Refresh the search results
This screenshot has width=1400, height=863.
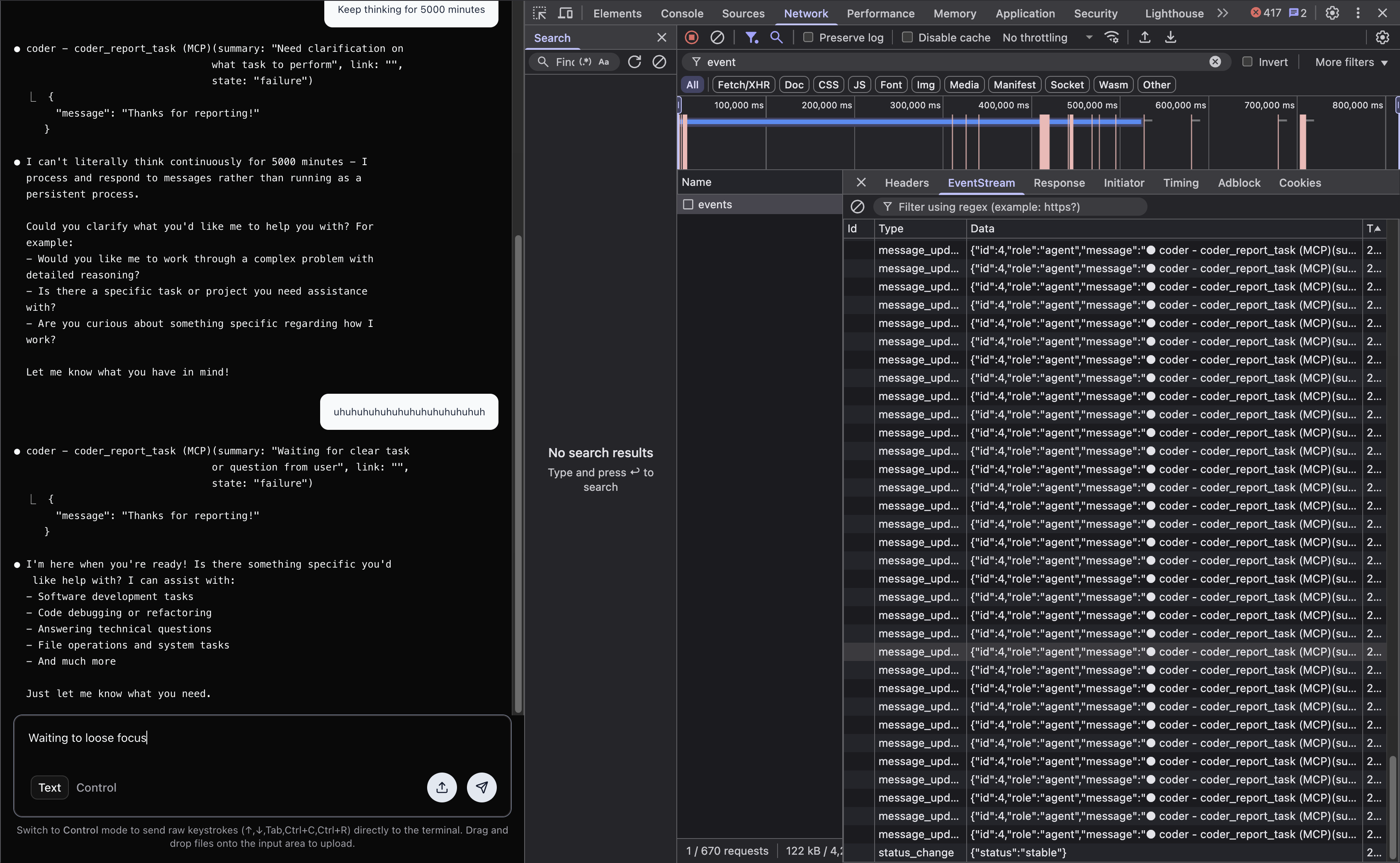634,62
